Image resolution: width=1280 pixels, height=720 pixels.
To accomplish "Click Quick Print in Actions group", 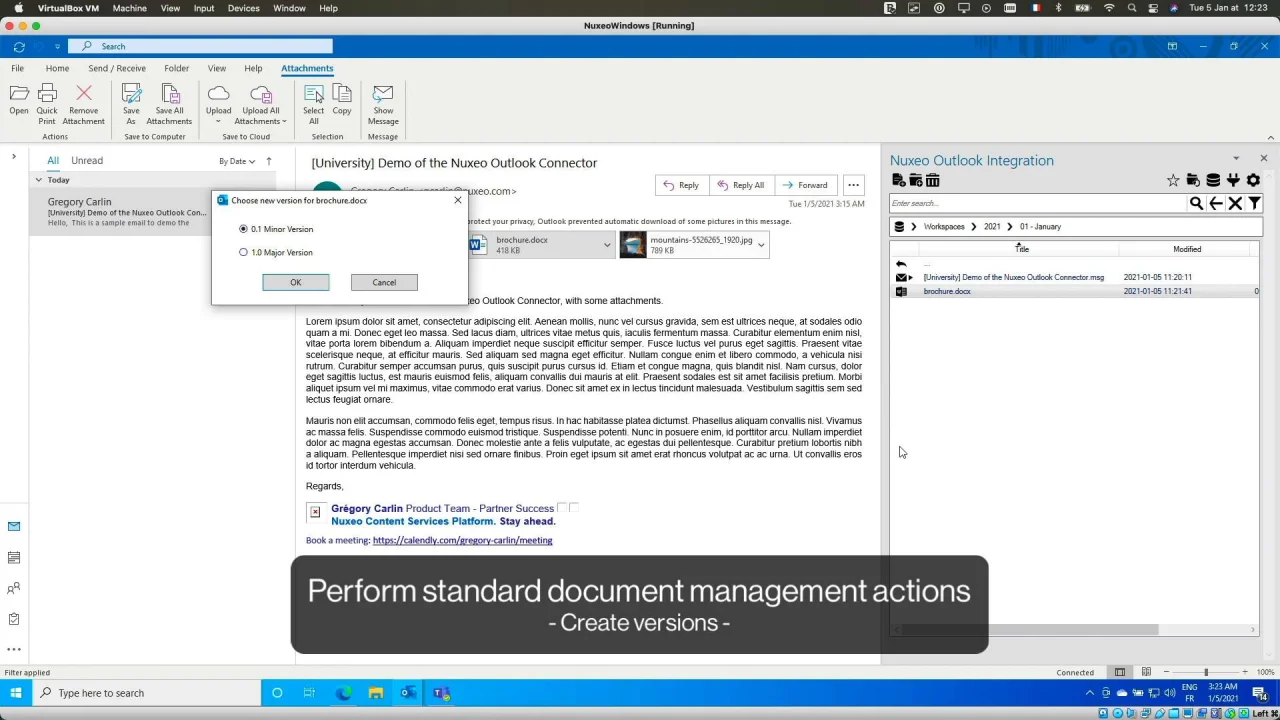I will (47, 105).
